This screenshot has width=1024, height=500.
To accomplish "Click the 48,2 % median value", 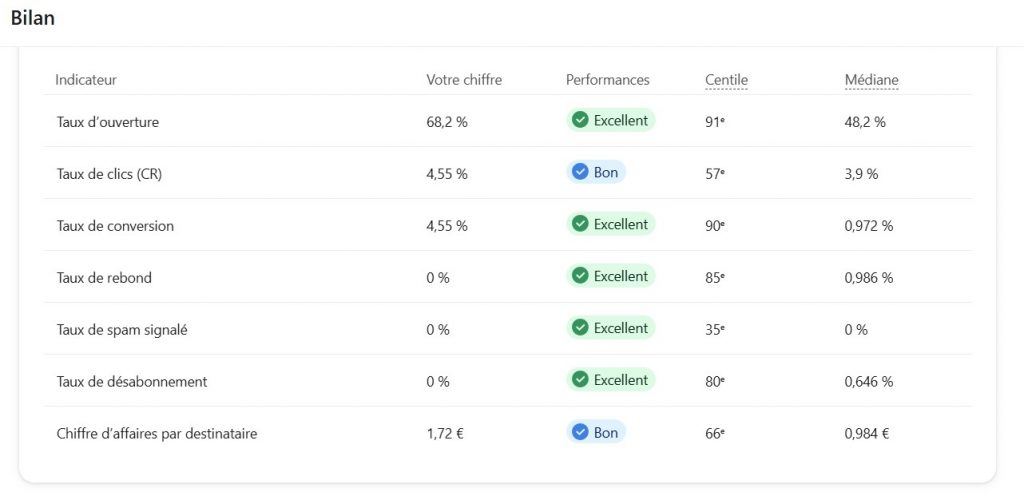I will (x=865, y=122).
